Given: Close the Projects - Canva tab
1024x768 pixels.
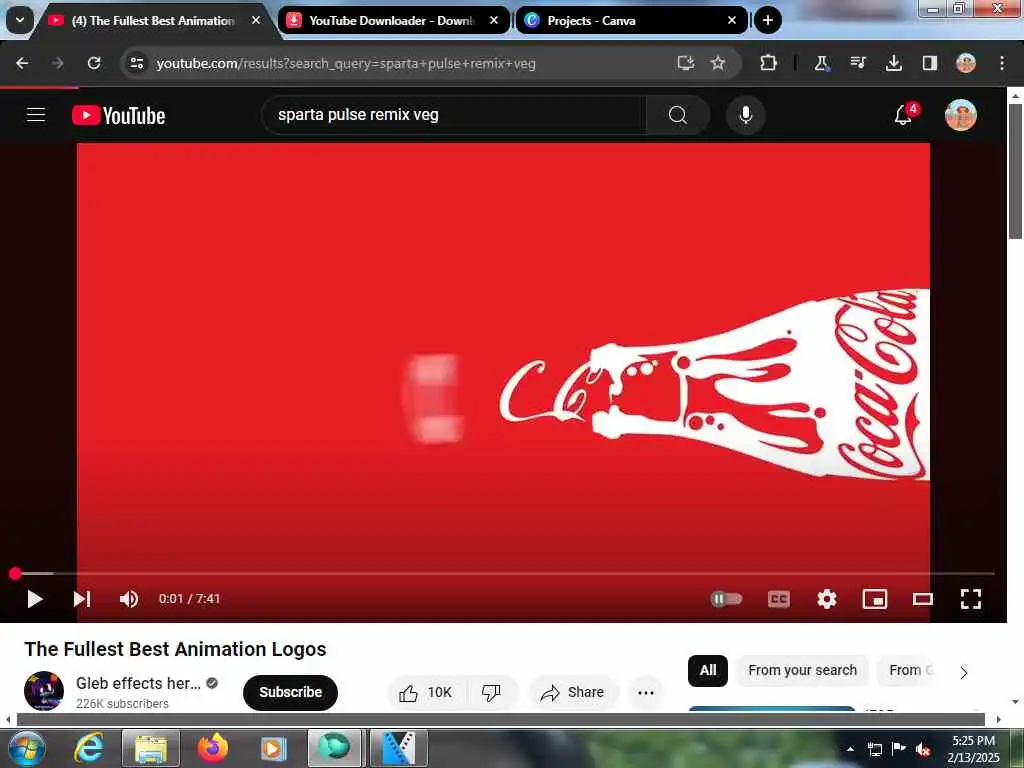Looking at the screenshot, I should point(732,21).
